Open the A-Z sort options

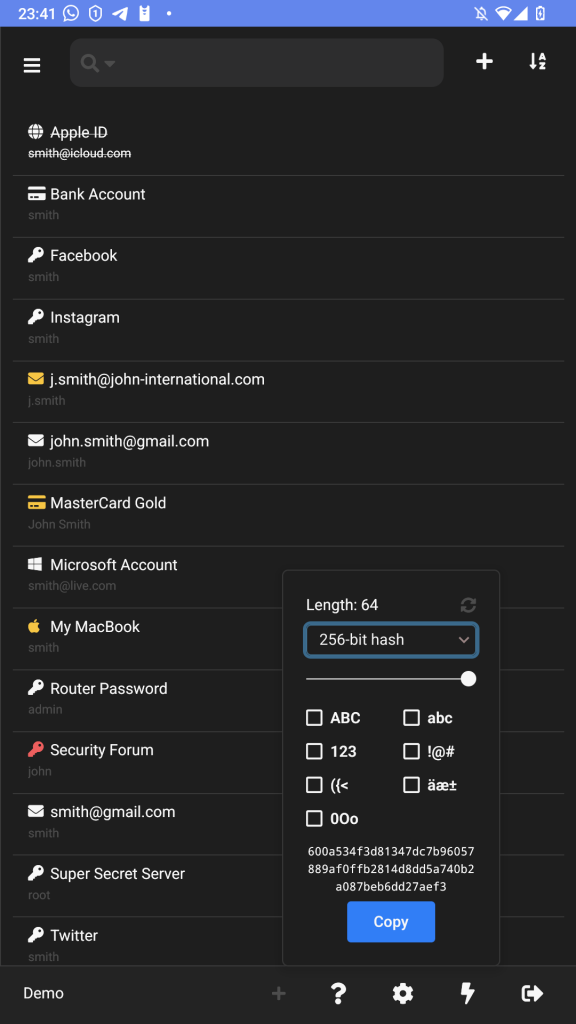[x=537, y=61]
